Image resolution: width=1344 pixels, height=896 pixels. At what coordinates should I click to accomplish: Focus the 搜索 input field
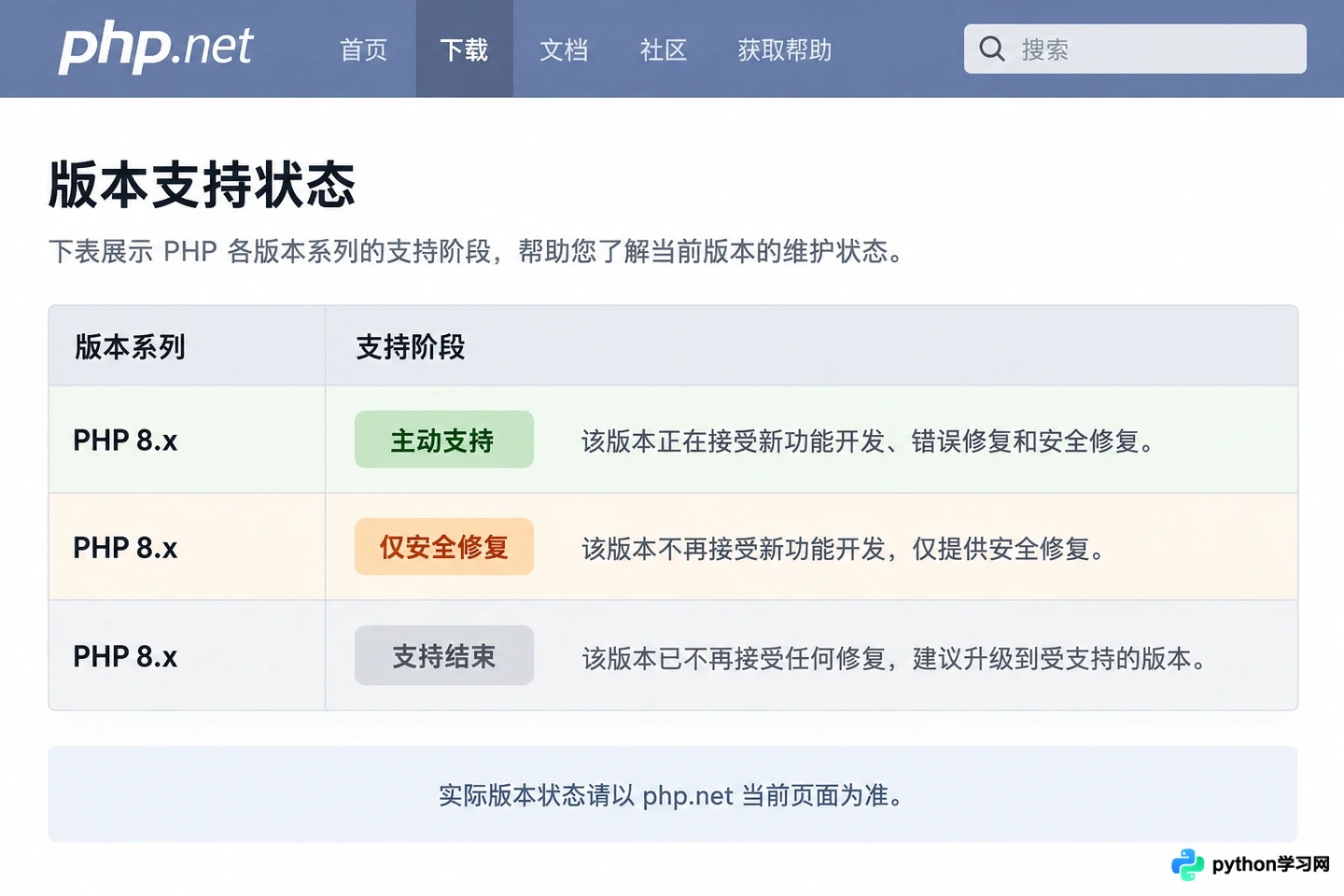(1135, 49)
